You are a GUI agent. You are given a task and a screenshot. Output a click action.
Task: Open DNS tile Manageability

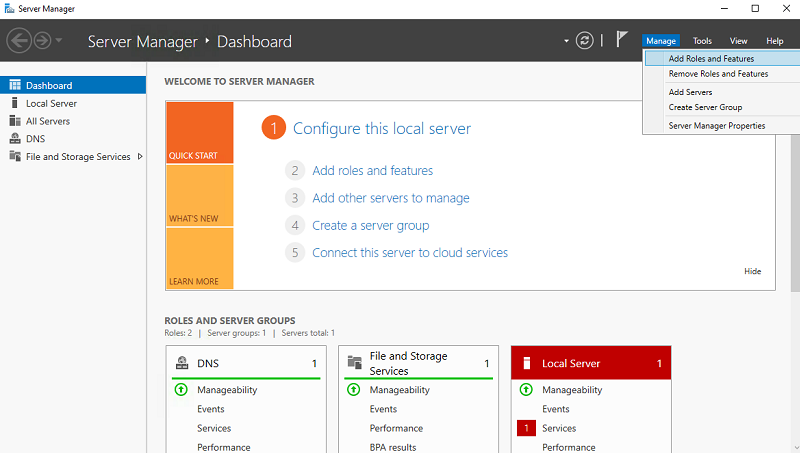point(227,390)
